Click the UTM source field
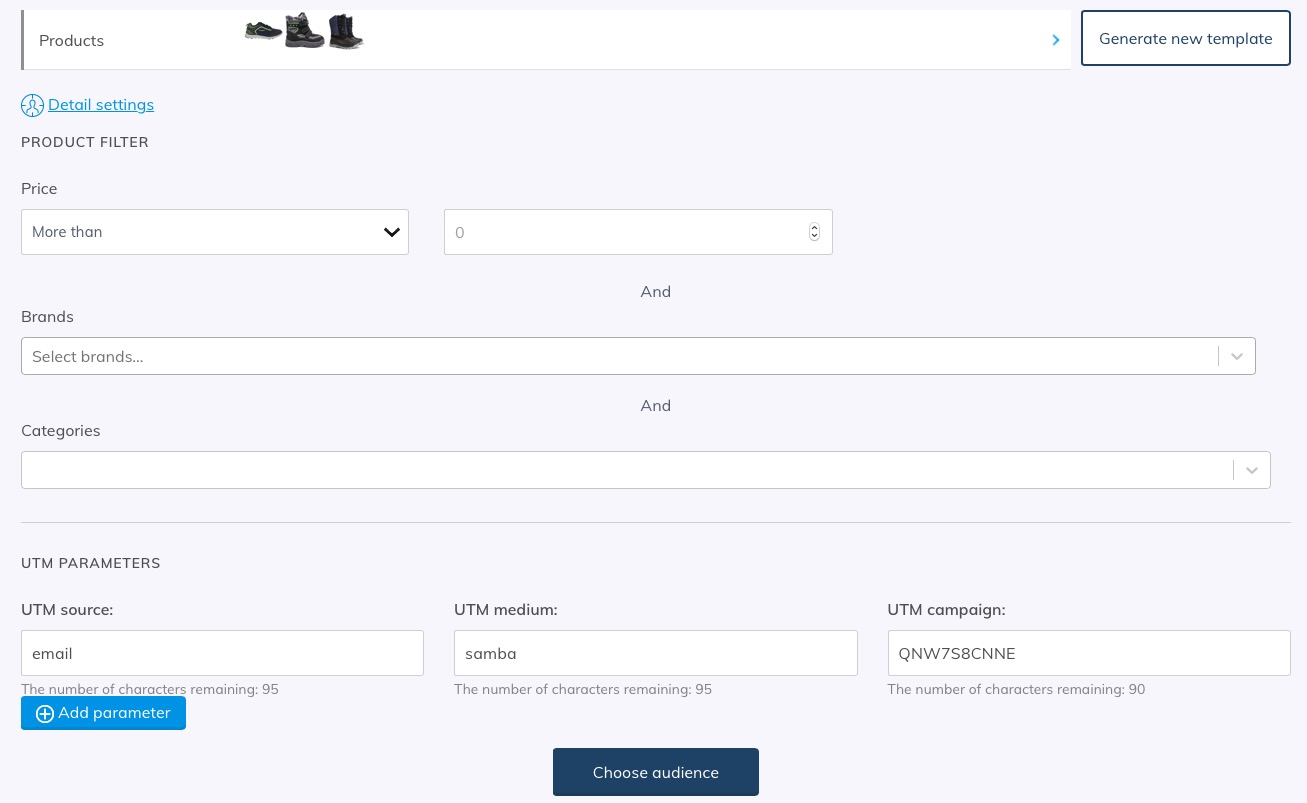 pos(222,653)
